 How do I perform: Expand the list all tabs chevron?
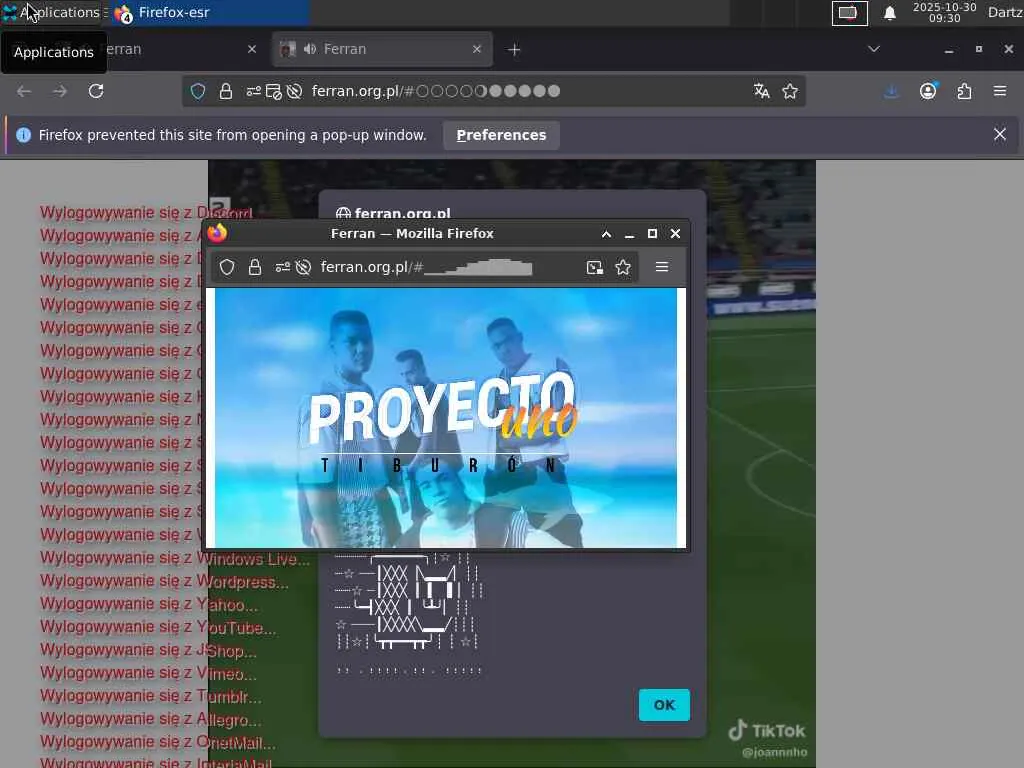(x=874, y=49)
